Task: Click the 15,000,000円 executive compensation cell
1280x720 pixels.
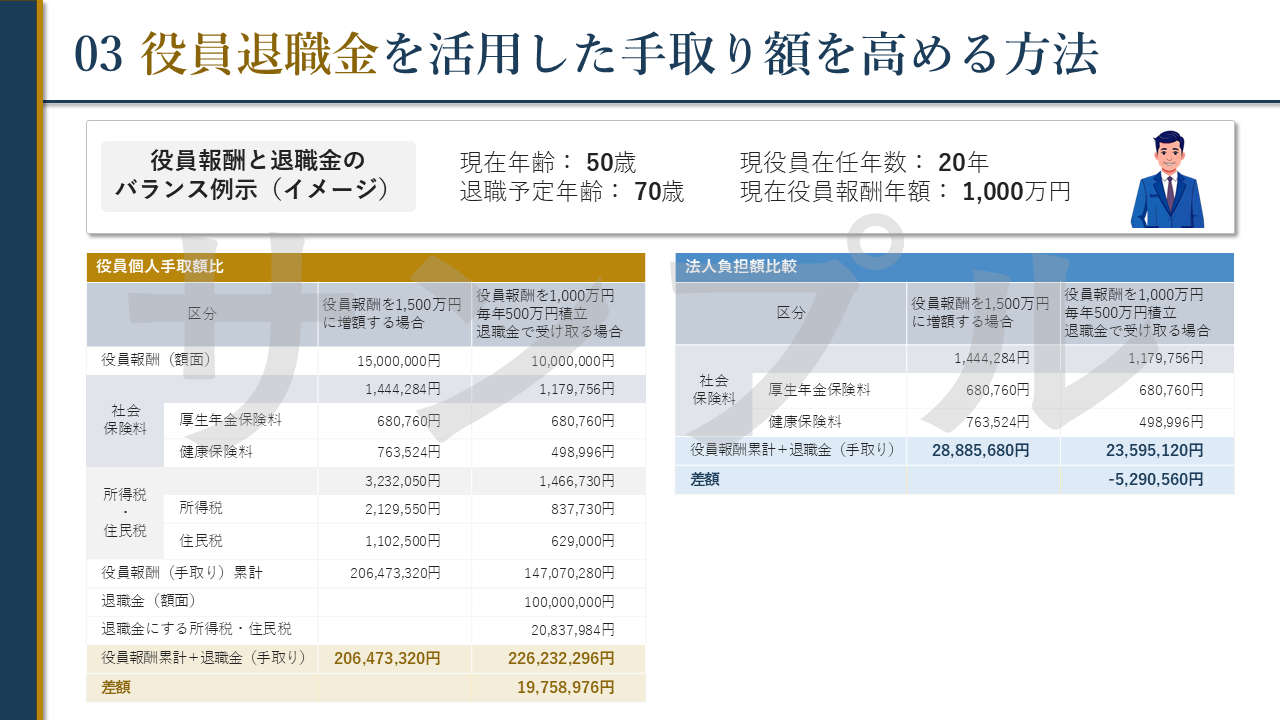Action: (399, 361)
